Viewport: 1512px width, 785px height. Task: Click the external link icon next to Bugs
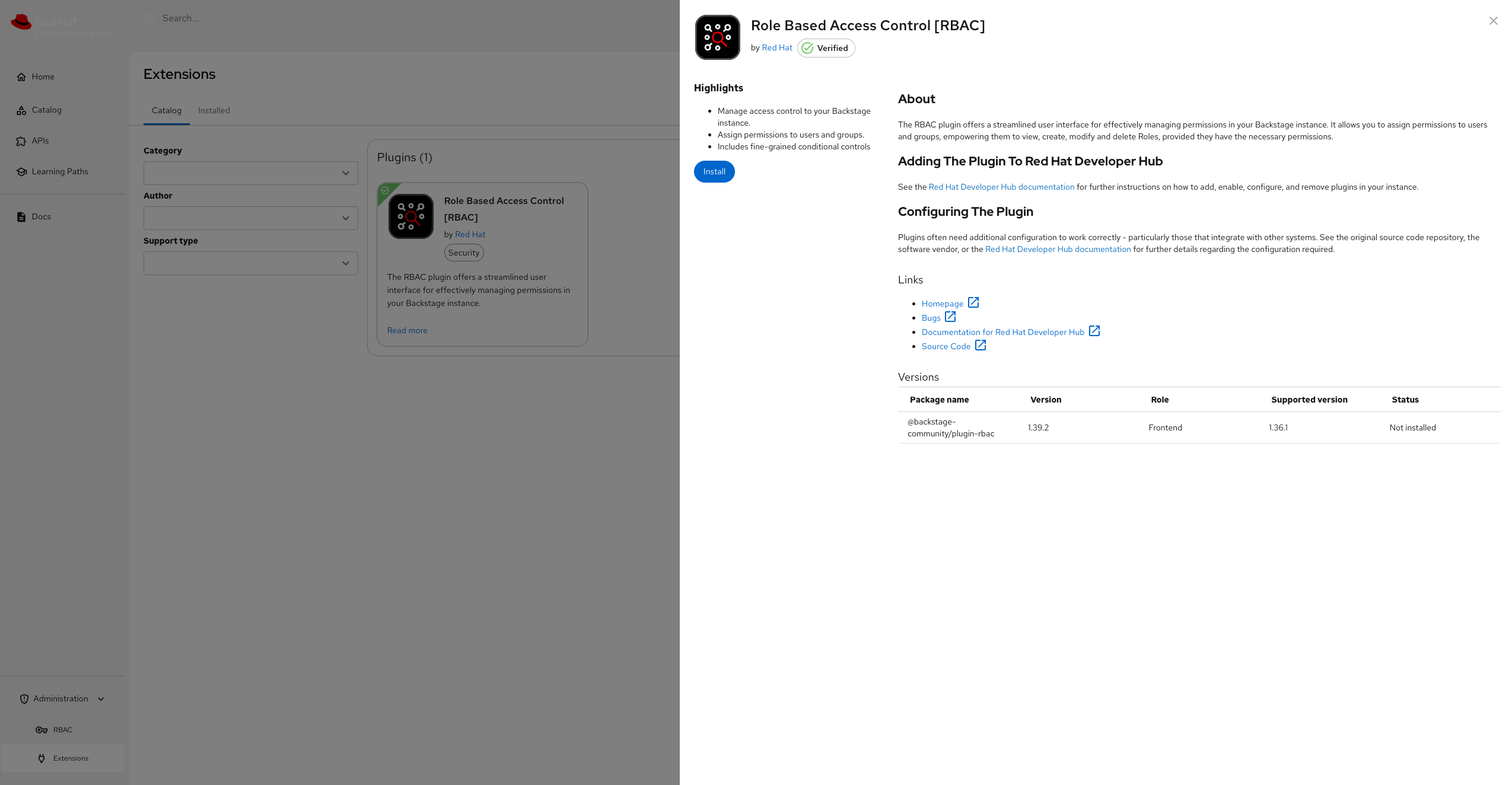950,317
